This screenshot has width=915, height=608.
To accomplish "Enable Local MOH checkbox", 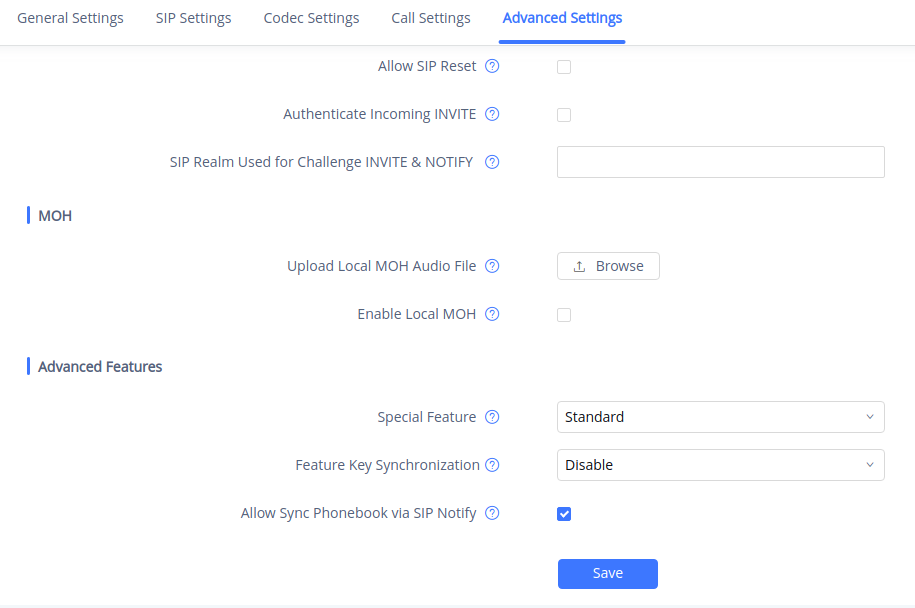I will 564,315.
